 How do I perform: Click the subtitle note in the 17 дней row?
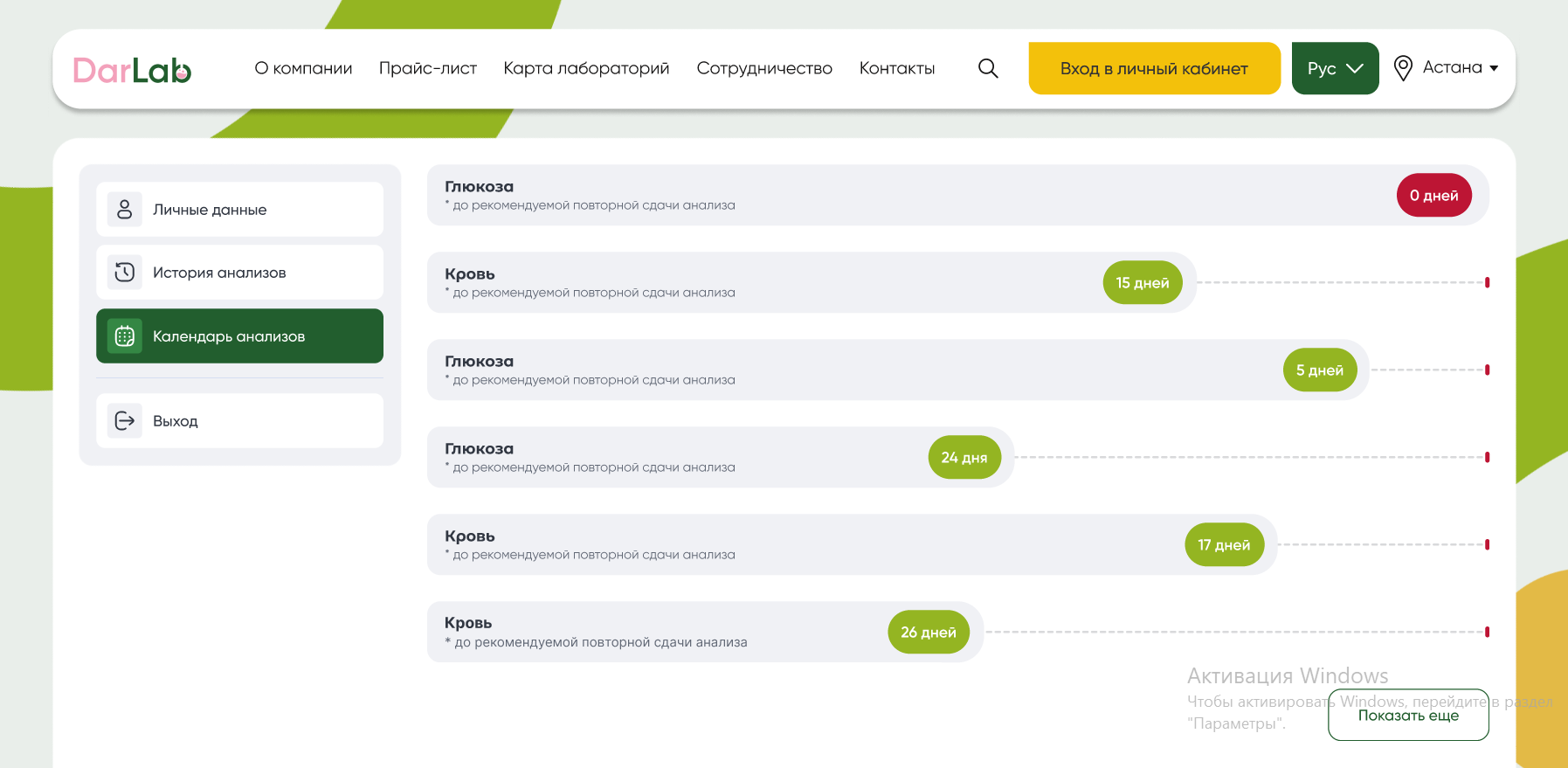[591, 555]
